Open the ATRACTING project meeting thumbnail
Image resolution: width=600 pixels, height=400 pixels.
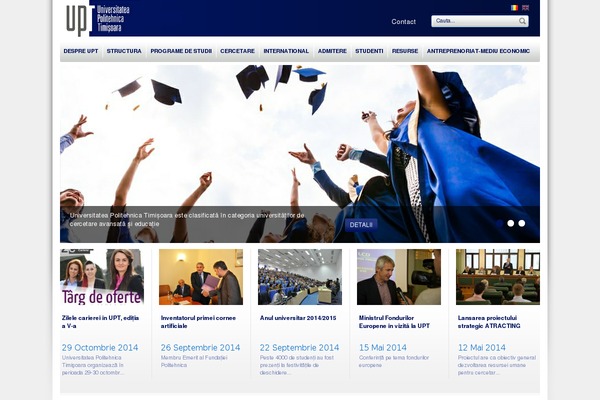pos(498,277)
